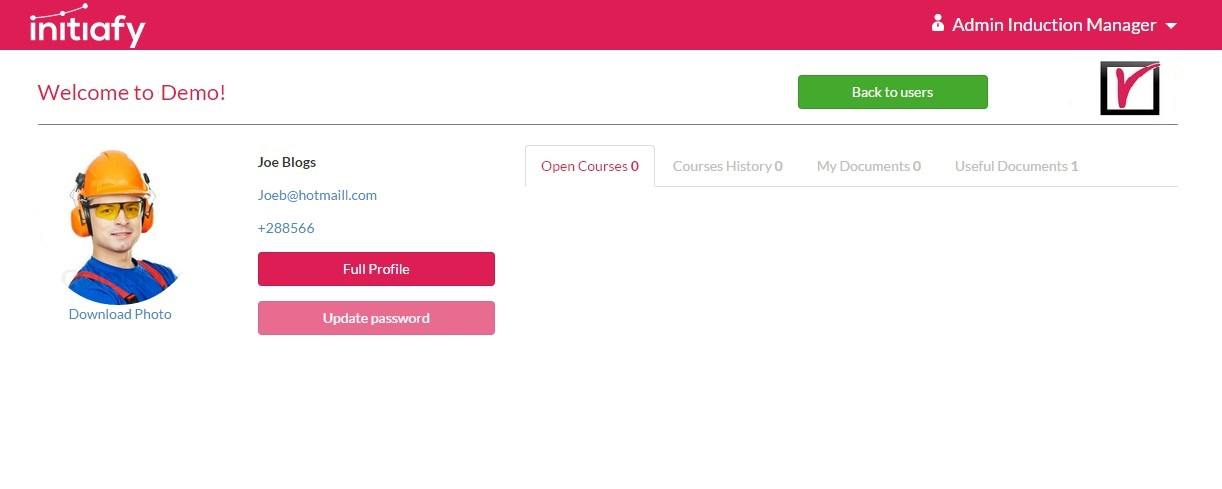Screen dimensions: 1222x489
Task: Select the Open Courses tab
Action: (x=590, y=166)
